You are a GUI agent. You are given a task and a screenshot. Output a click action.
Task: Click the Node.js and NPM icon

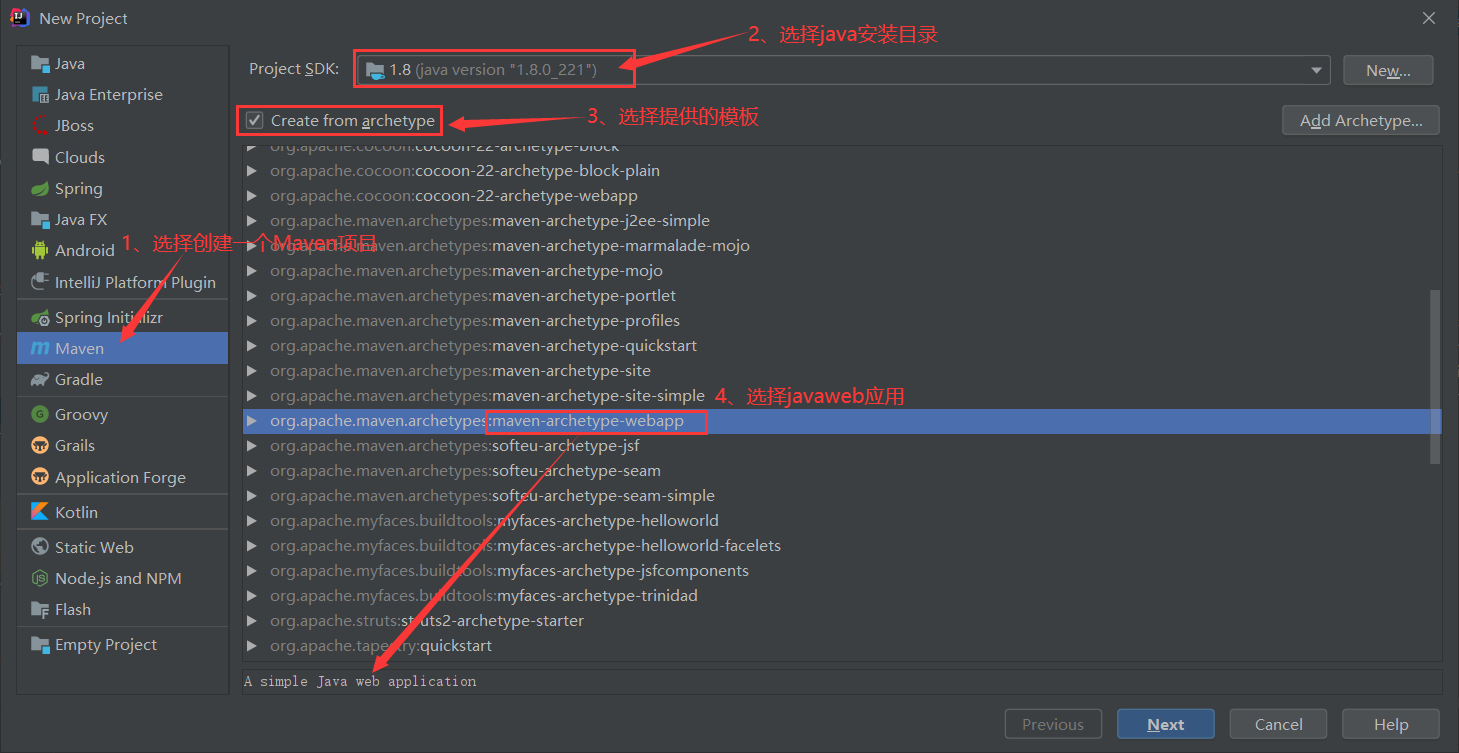pos(40,579)
